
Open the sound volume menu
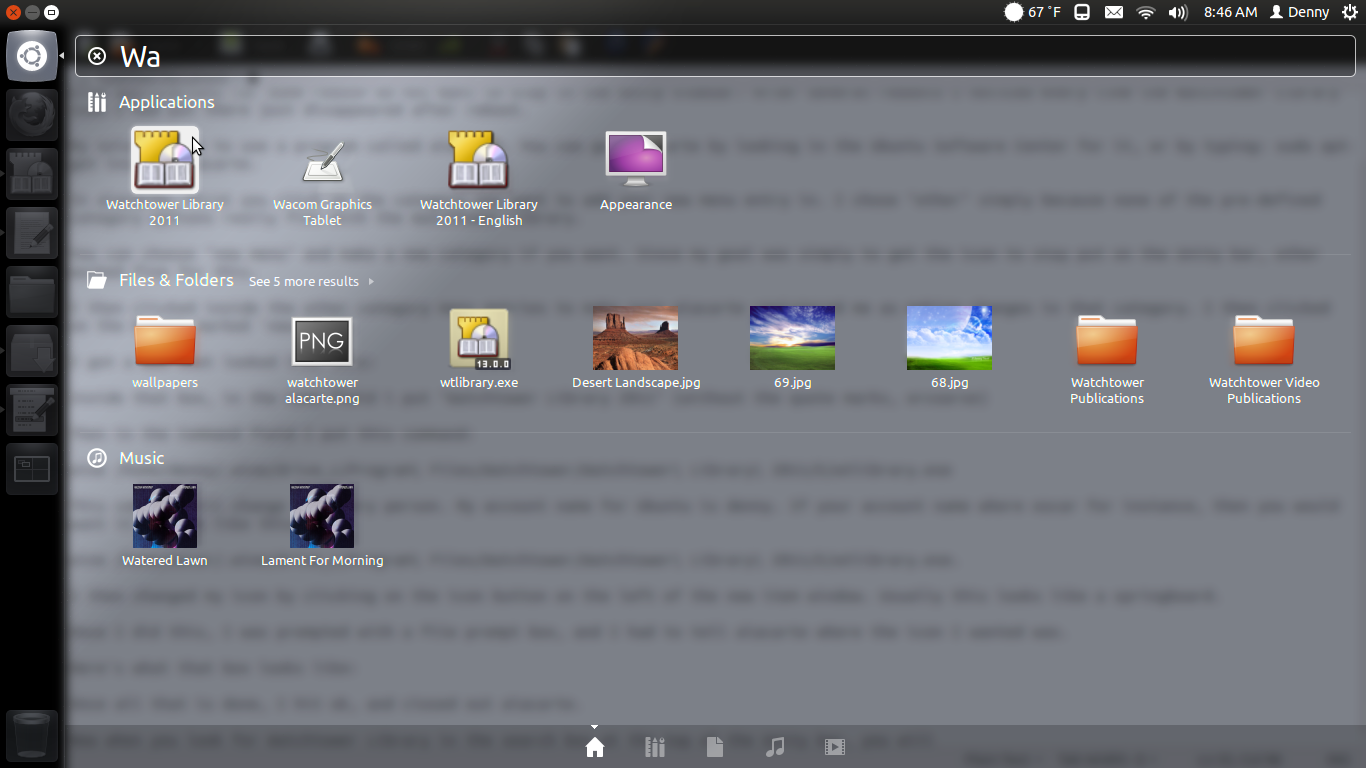tap(1178, 12)
